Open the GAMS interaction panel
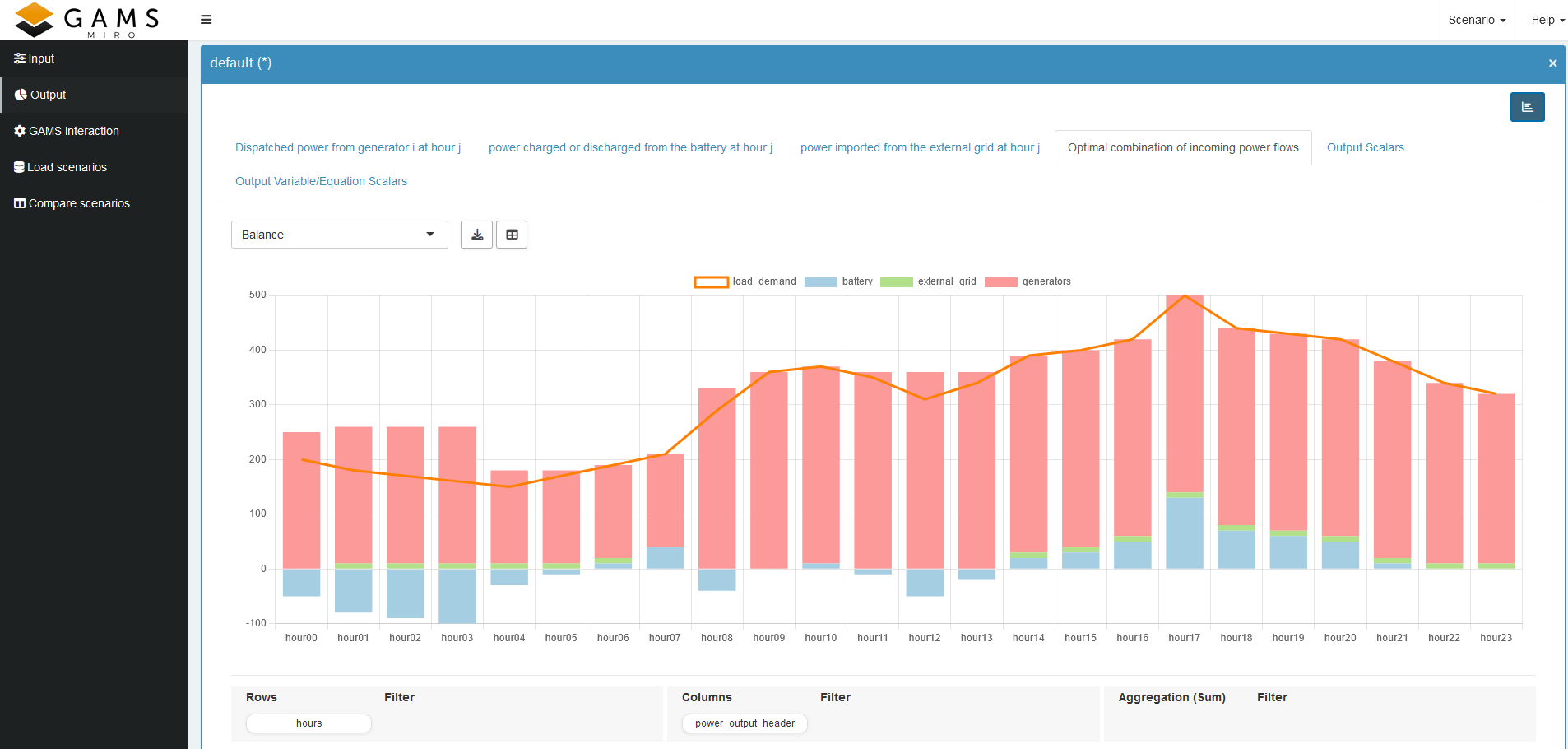 coord(72,130)
